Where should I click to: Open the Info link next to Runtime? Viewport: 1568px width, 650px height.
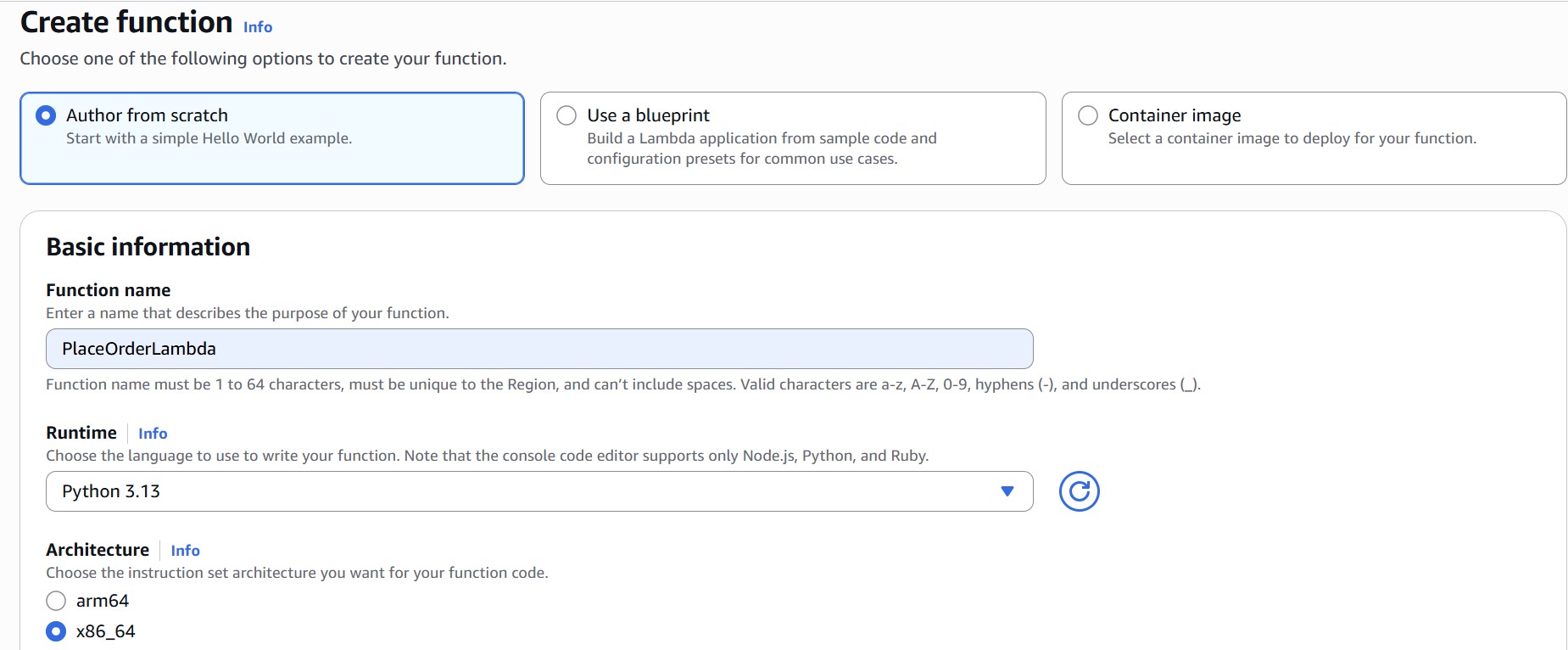(153, 434)
